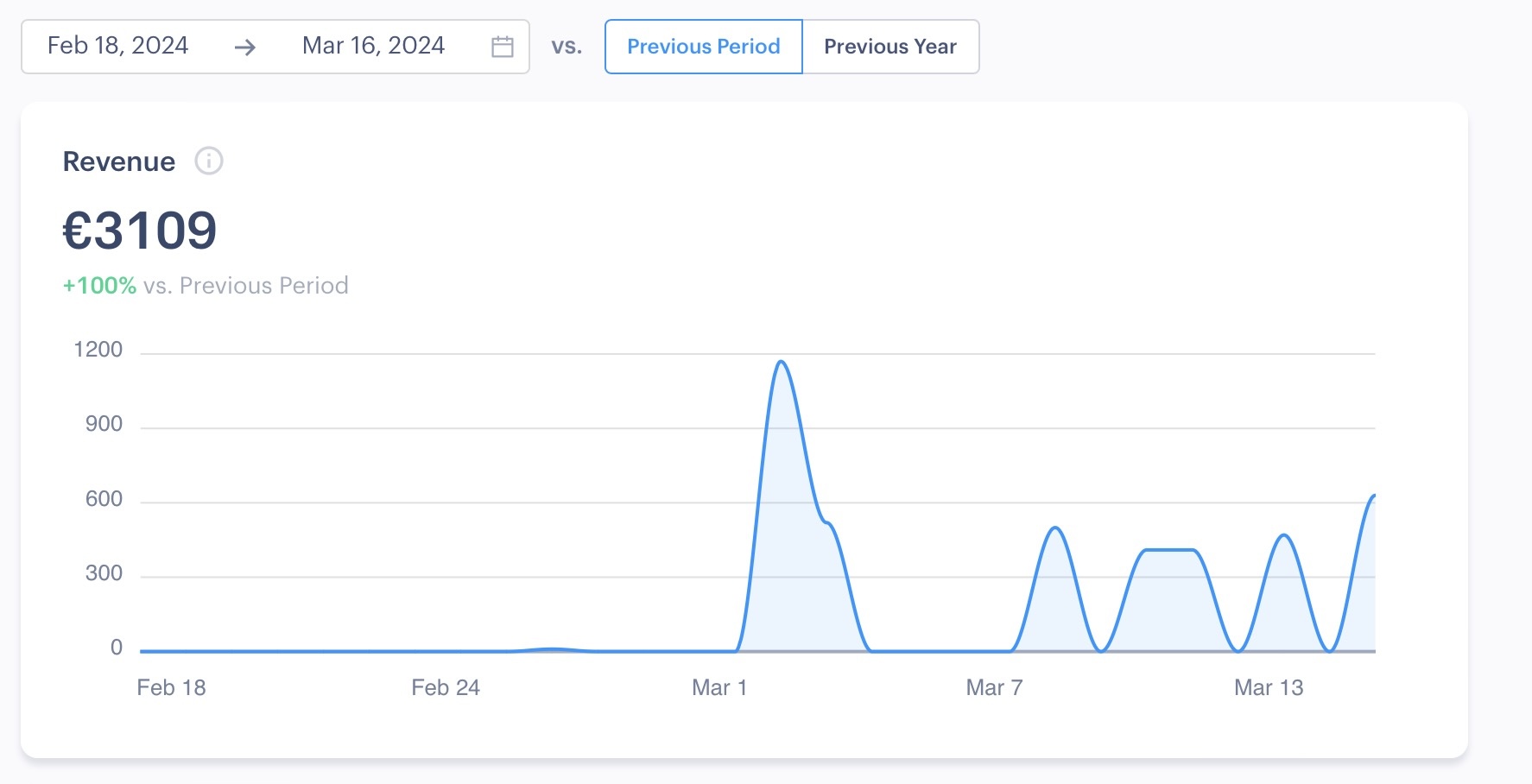The height and width of the screenshot is (784, 1532).
Task: Click the 600 y-axis label
Action: (104, 499)
